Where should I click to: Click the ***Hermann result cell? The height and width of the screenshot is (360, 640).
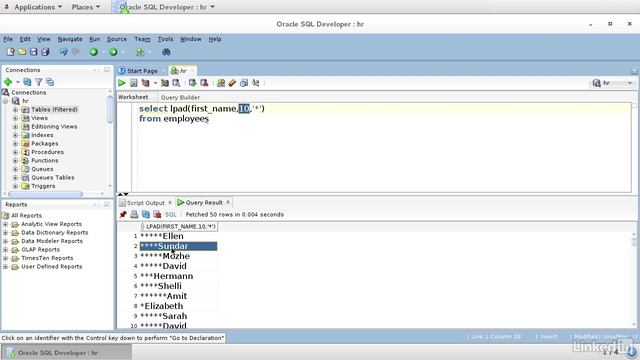point(178,276)
